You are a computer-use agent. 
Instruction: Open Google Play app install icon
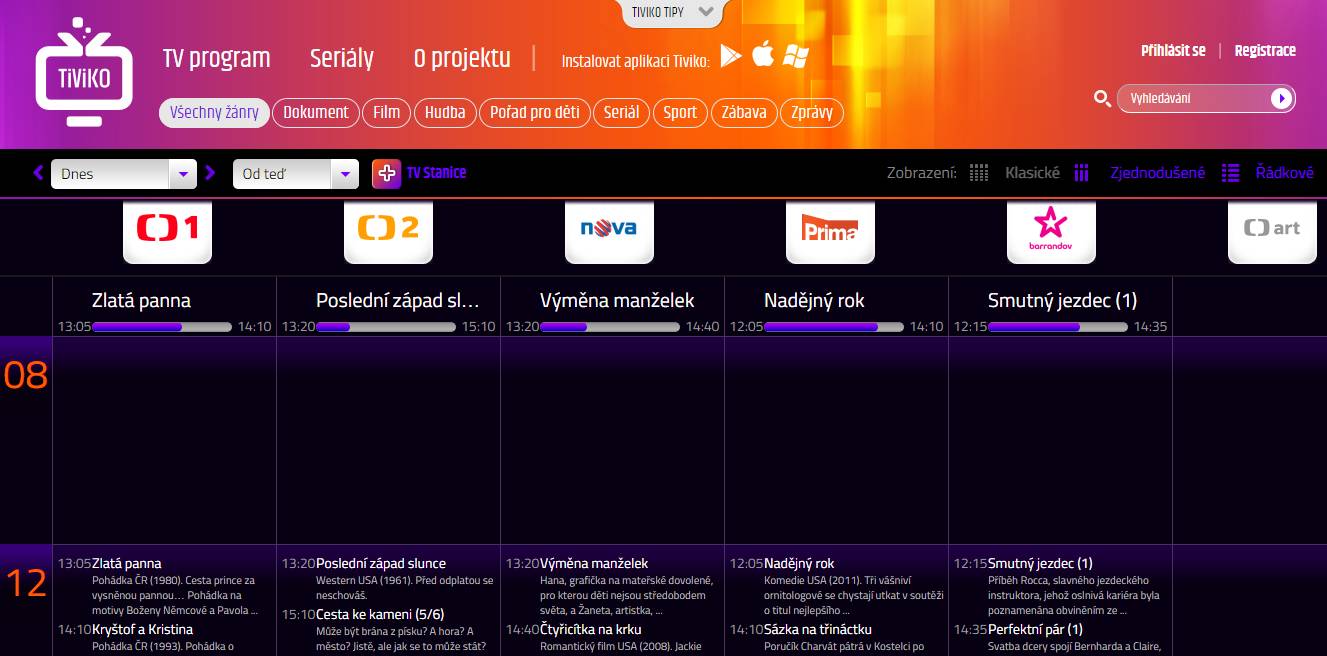point(731,55)
